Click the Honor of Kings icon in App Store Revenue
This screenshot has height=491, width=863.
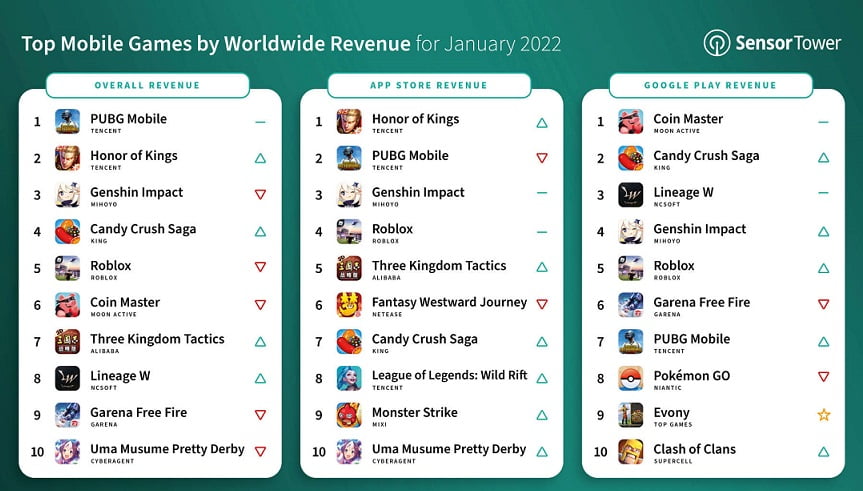click(x=349, y=122)
